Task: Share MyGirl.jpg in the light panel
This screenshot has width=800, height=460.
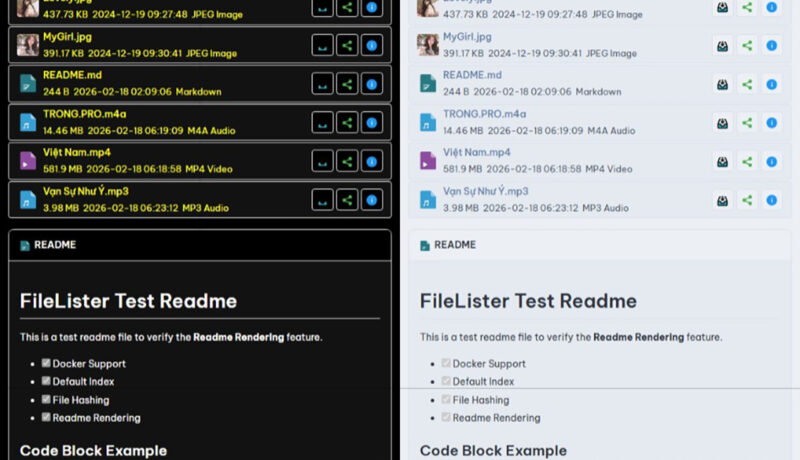Action: click(747, 46)
